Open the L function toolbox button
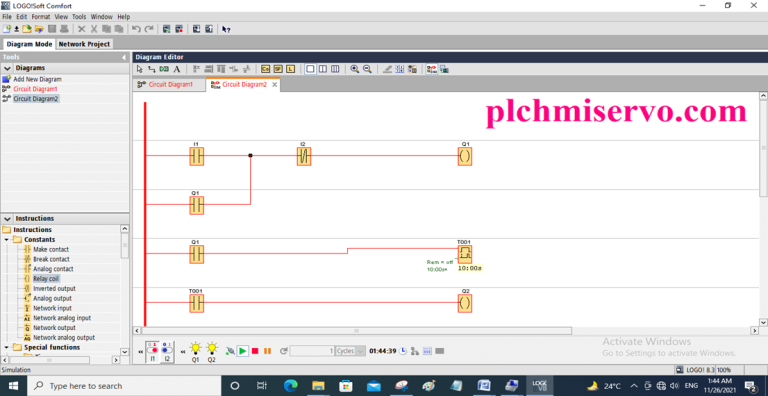This screenshot has width=768, height=396. tap(290, 69)
